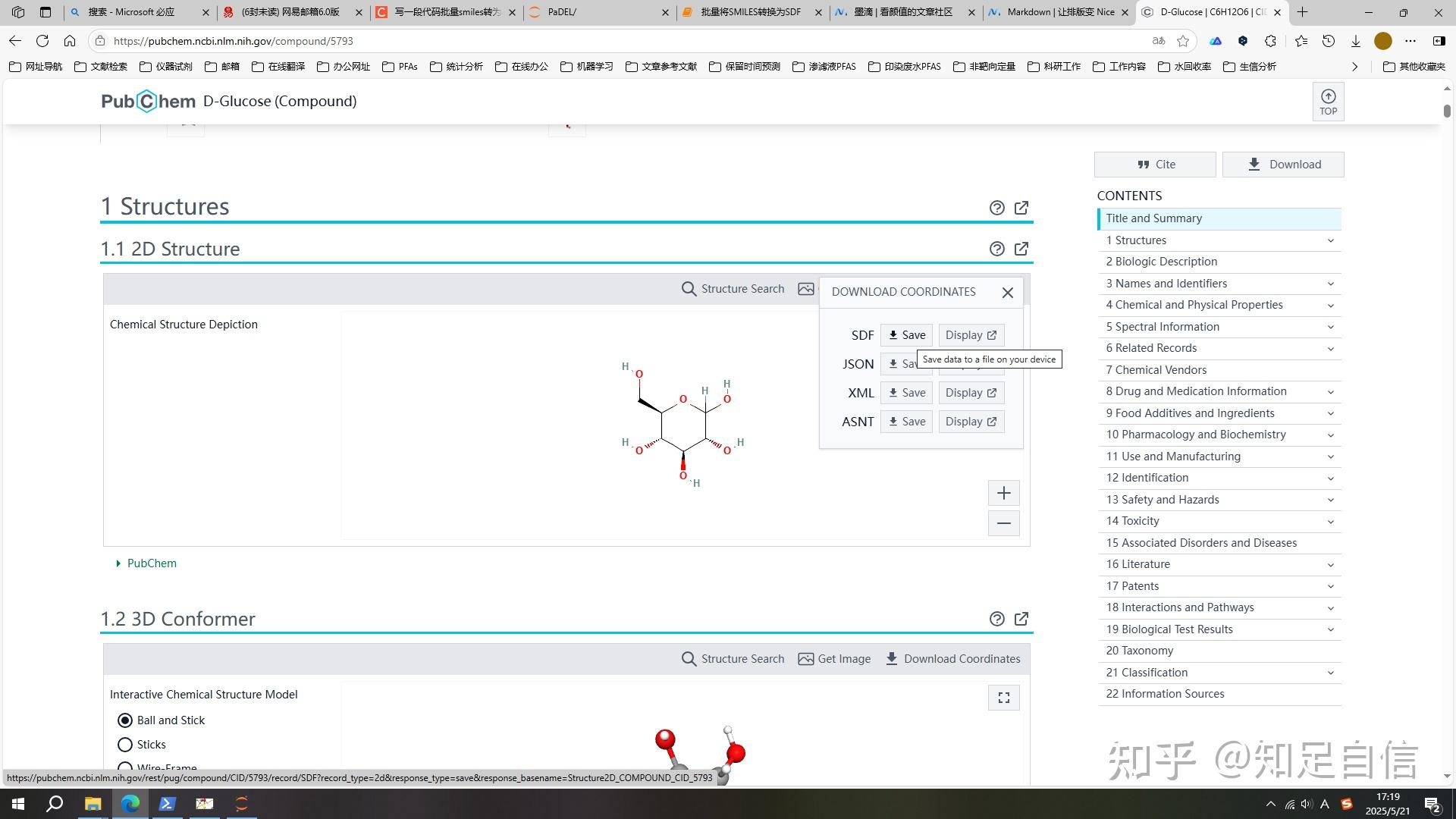Select the Ball and Stick radio option
Screen dimensions: 1456x819
click(x=125, y=720)
